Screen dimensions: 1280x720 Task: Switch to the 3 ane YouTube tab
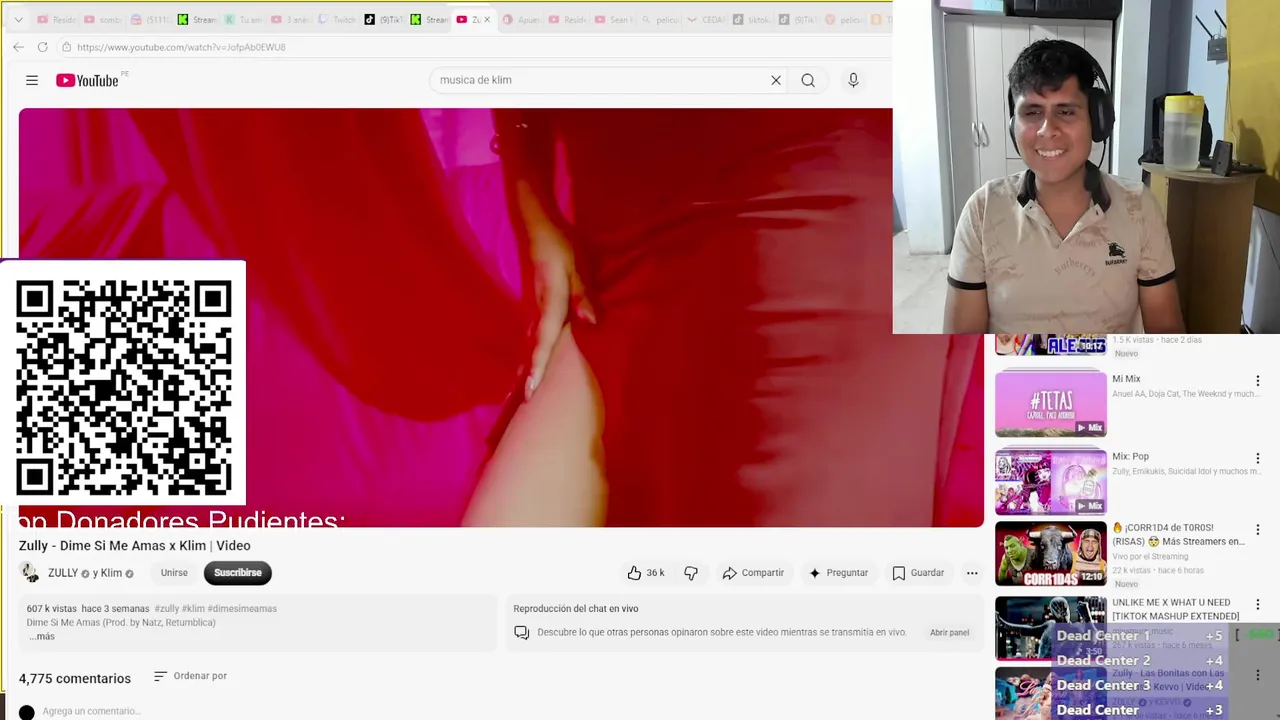pos(291,20)
